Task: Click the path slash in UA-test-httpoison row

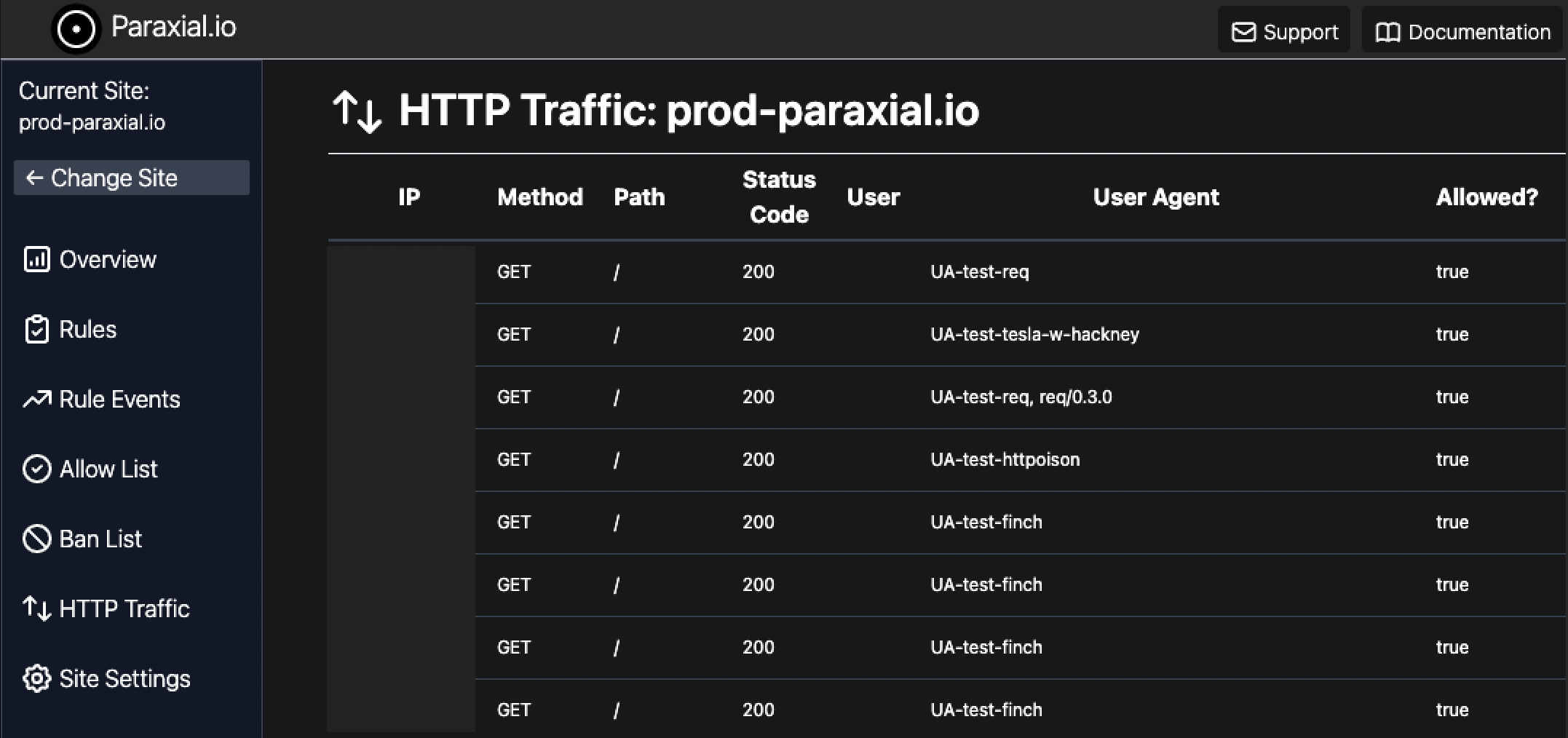Action: coord(617,460)
